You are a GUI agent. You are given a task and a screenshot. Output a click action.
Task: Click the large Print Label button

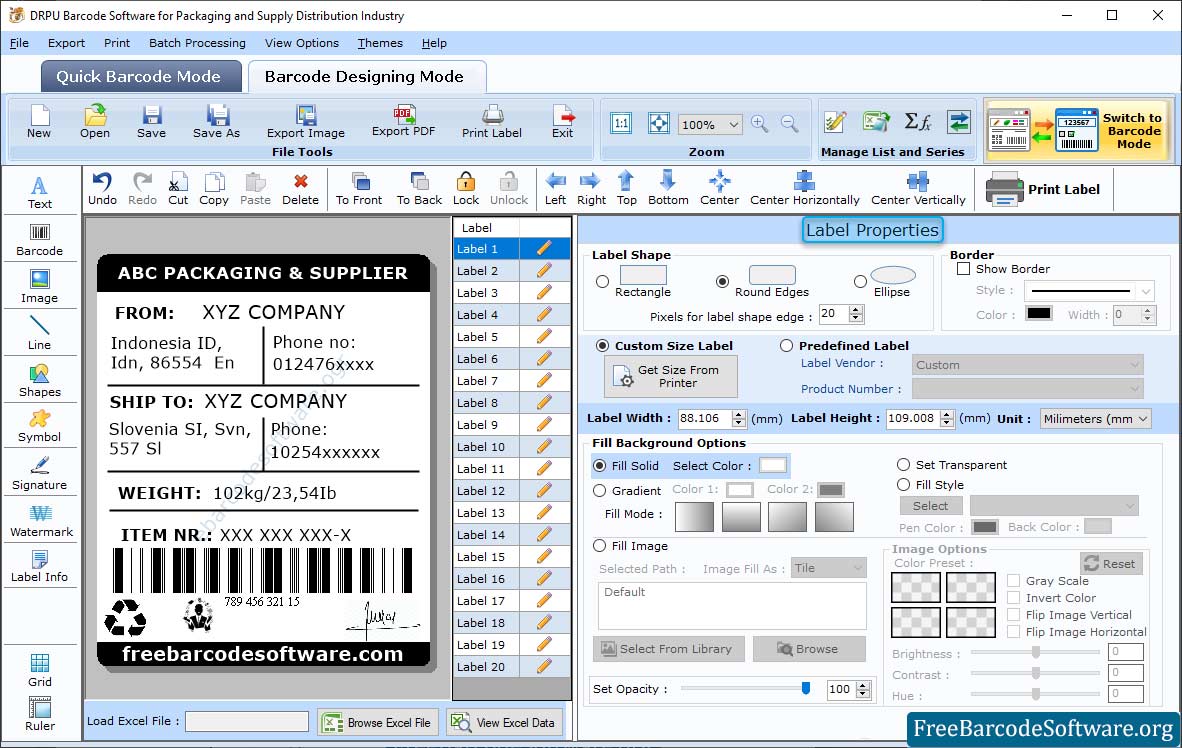tap(1043, 189)
